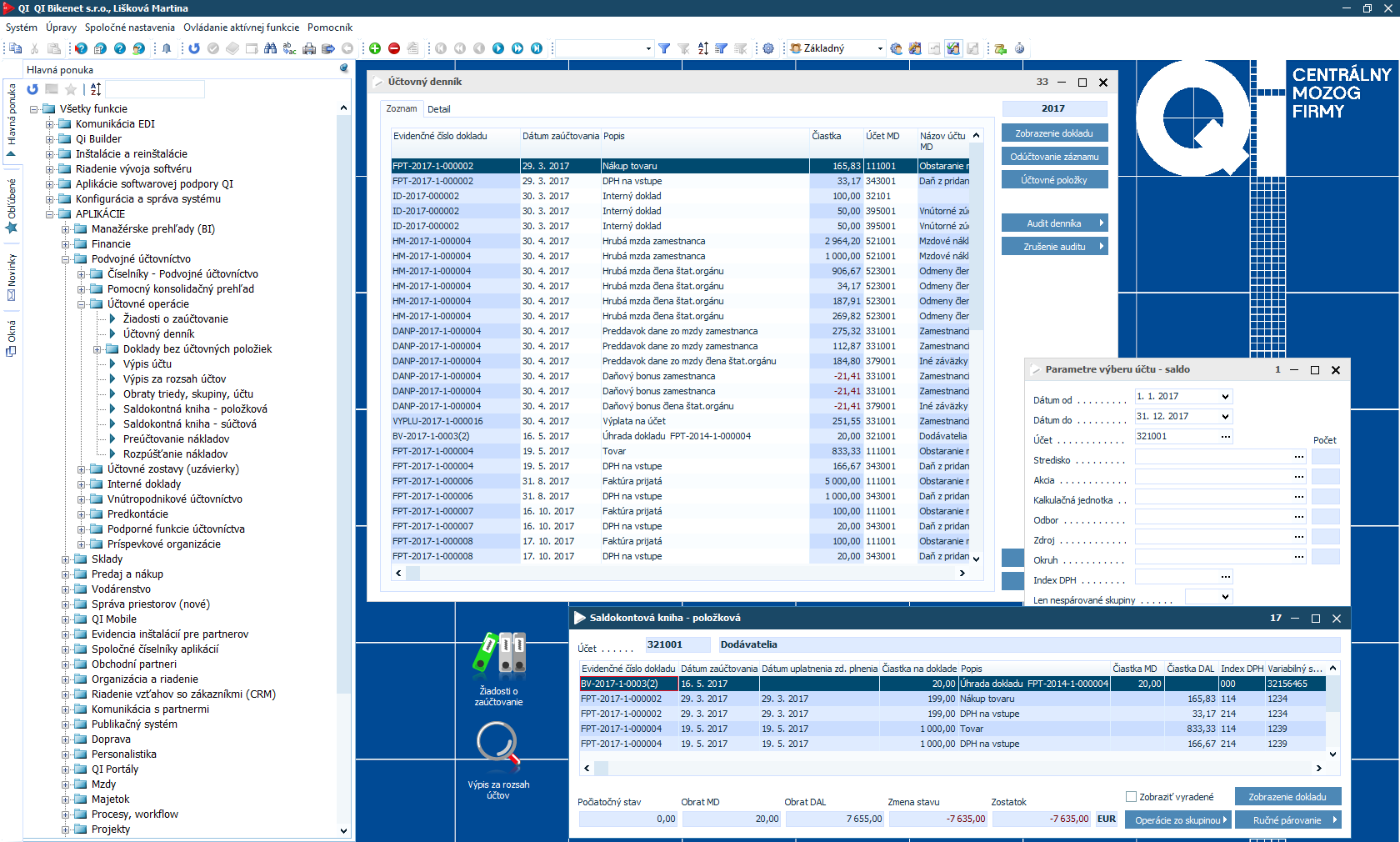Image resolution: width=1400 pixels, height=842 pixels.
Task: Click the stopwatch icon in the toolbar
Action: pos(1018,48)
